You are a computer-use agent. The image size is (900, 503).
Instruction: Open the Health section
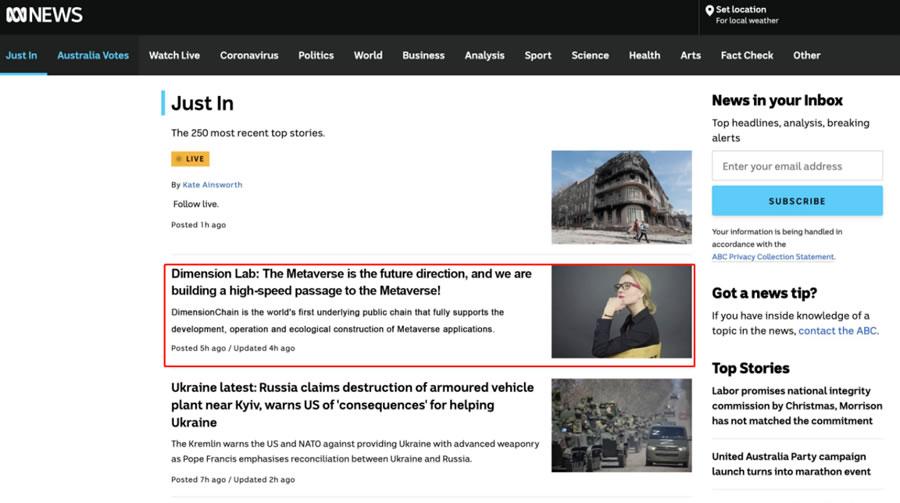pyautogui.click(x=645, y=55)
